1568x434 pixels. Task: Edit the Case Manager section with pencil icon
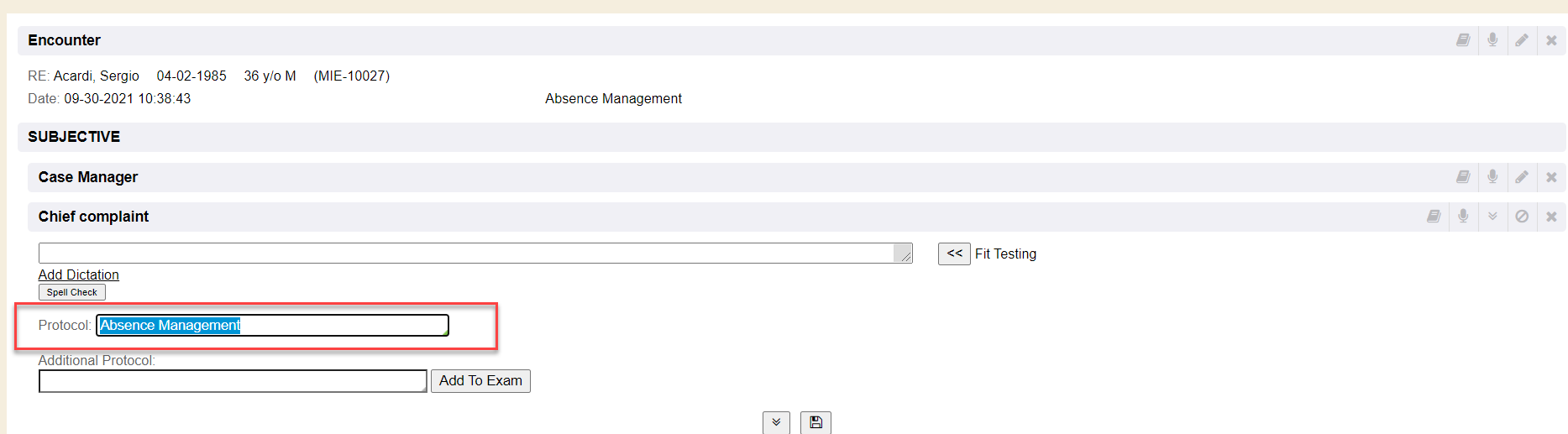pyautogui.click(x=1522, y=177)
